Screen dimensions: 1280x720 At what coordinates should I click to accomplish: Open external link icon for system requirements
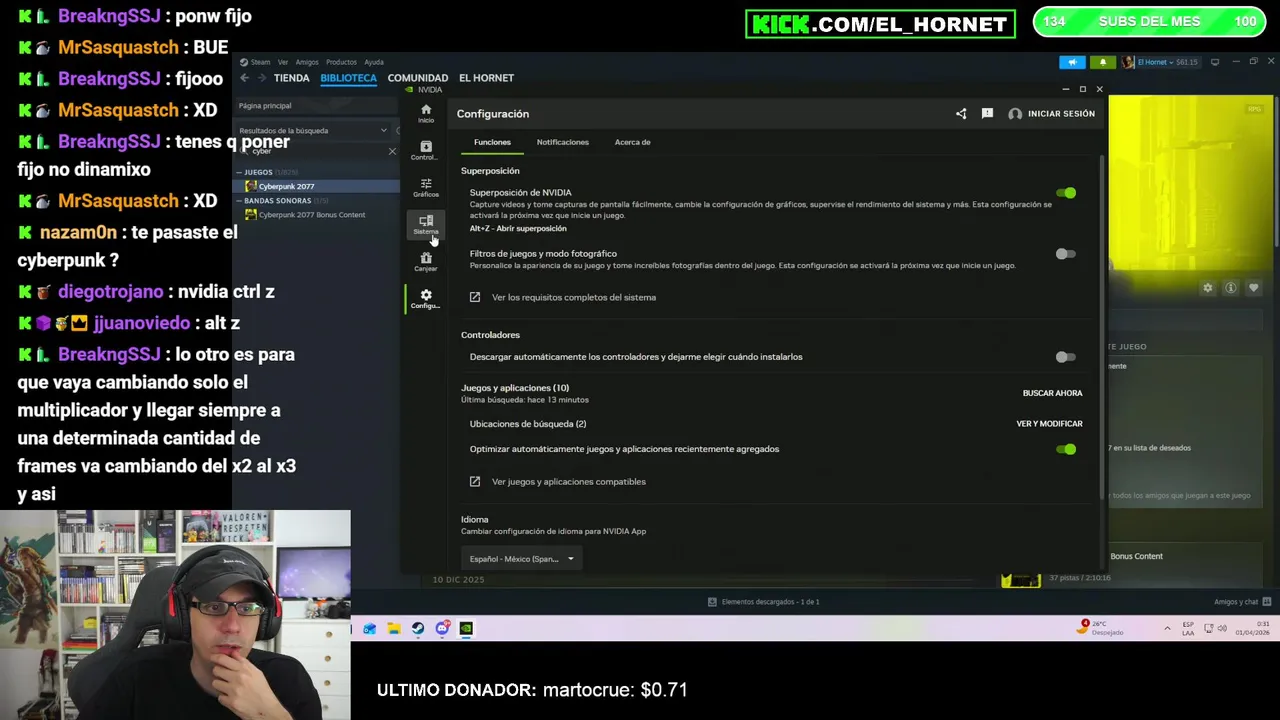click(475, 297)
